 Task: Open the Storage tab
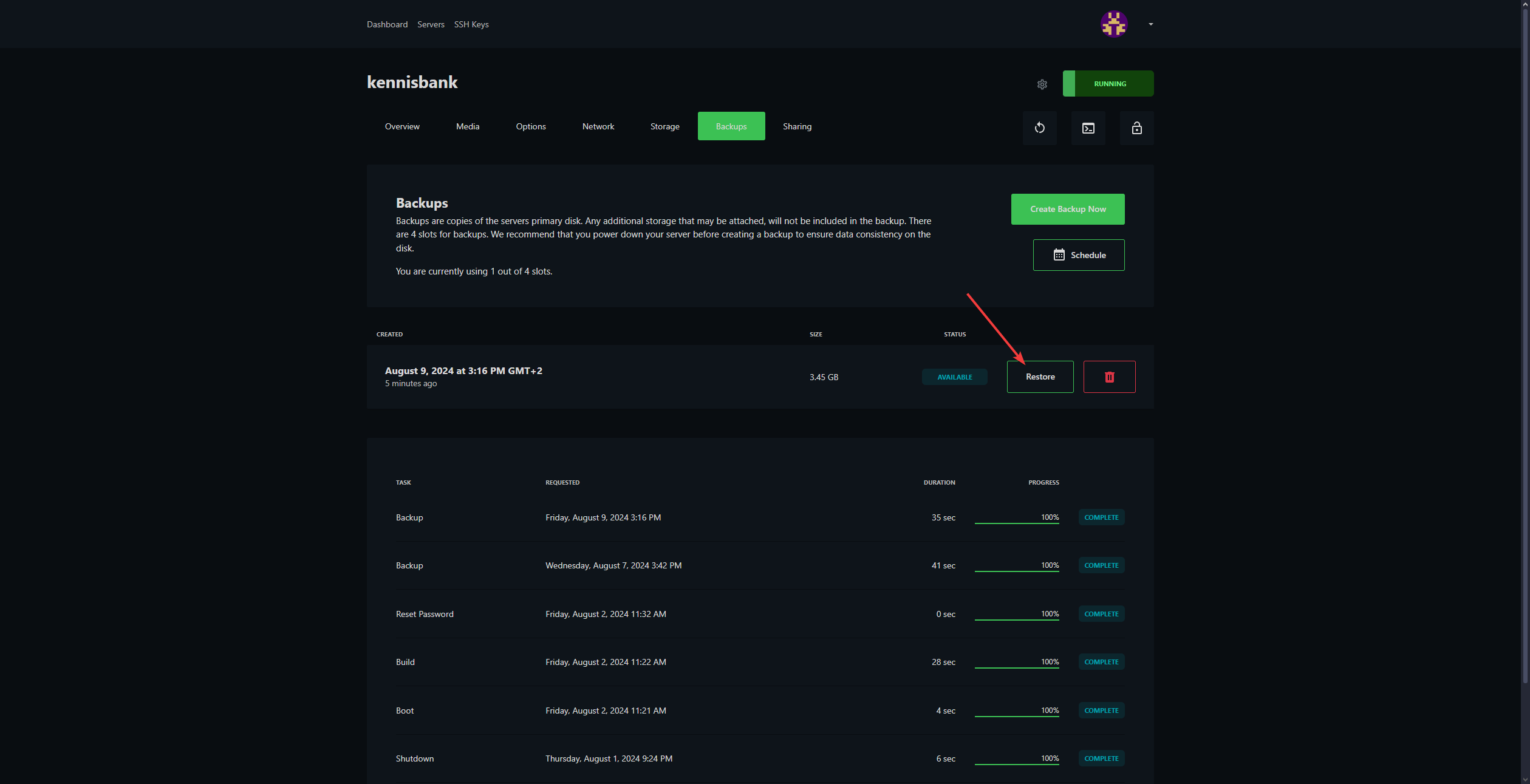tap(664, 126)
